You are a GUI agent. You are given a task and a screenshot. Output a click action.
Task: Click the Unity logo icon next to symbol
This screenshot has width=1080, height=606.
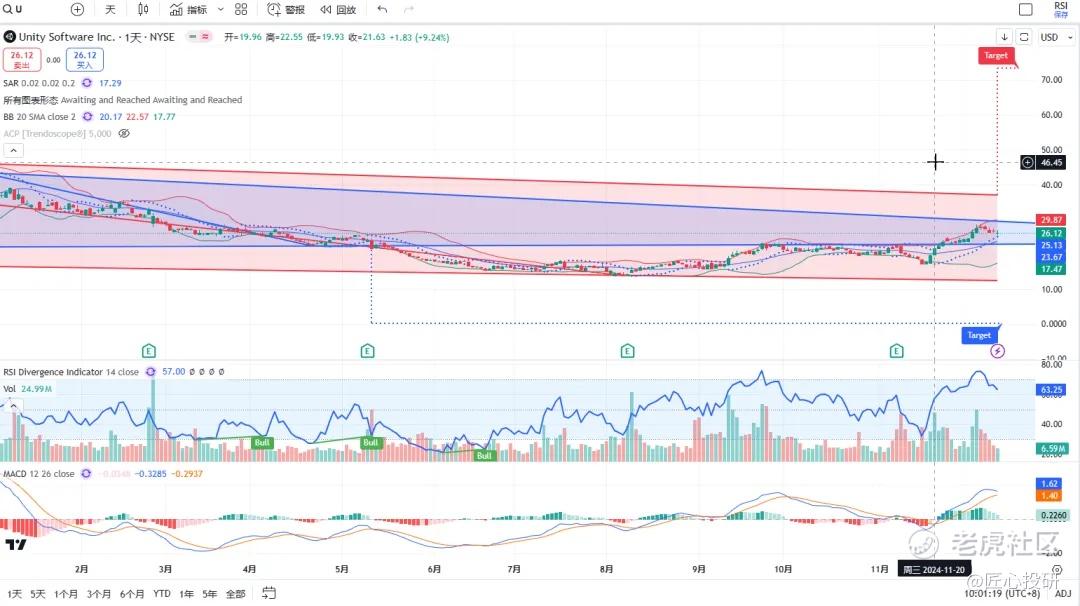10,36
